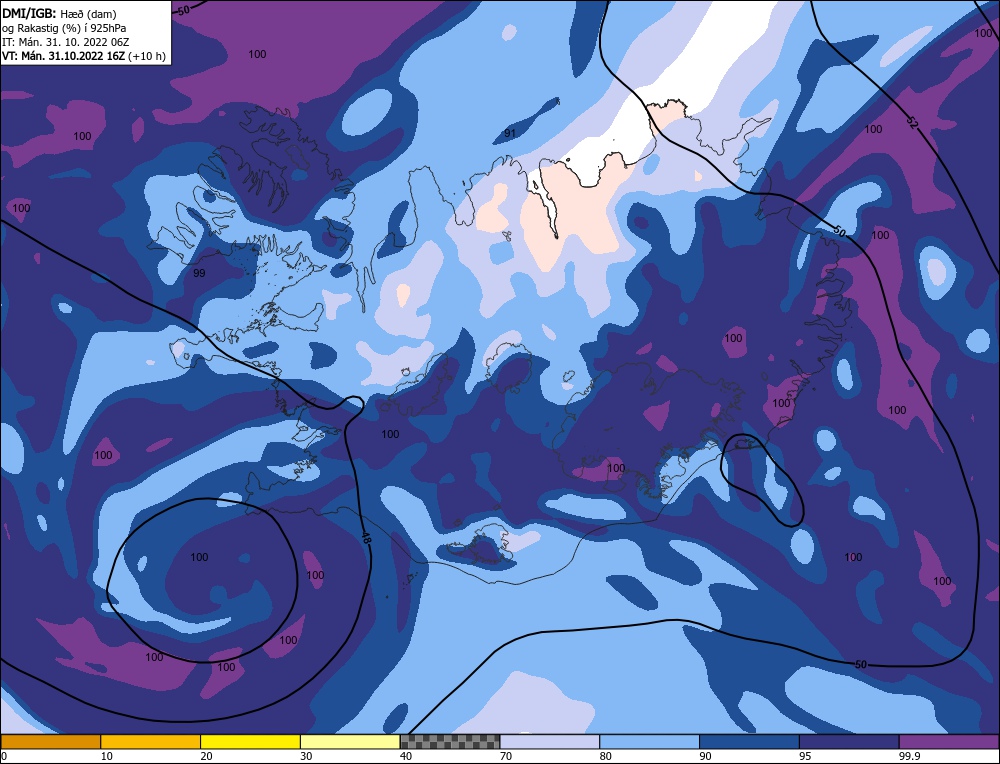The height and width of the screenshot is (764, 1000).
Task: Click the '91' humidity value on the map
Action: point(510,133)
